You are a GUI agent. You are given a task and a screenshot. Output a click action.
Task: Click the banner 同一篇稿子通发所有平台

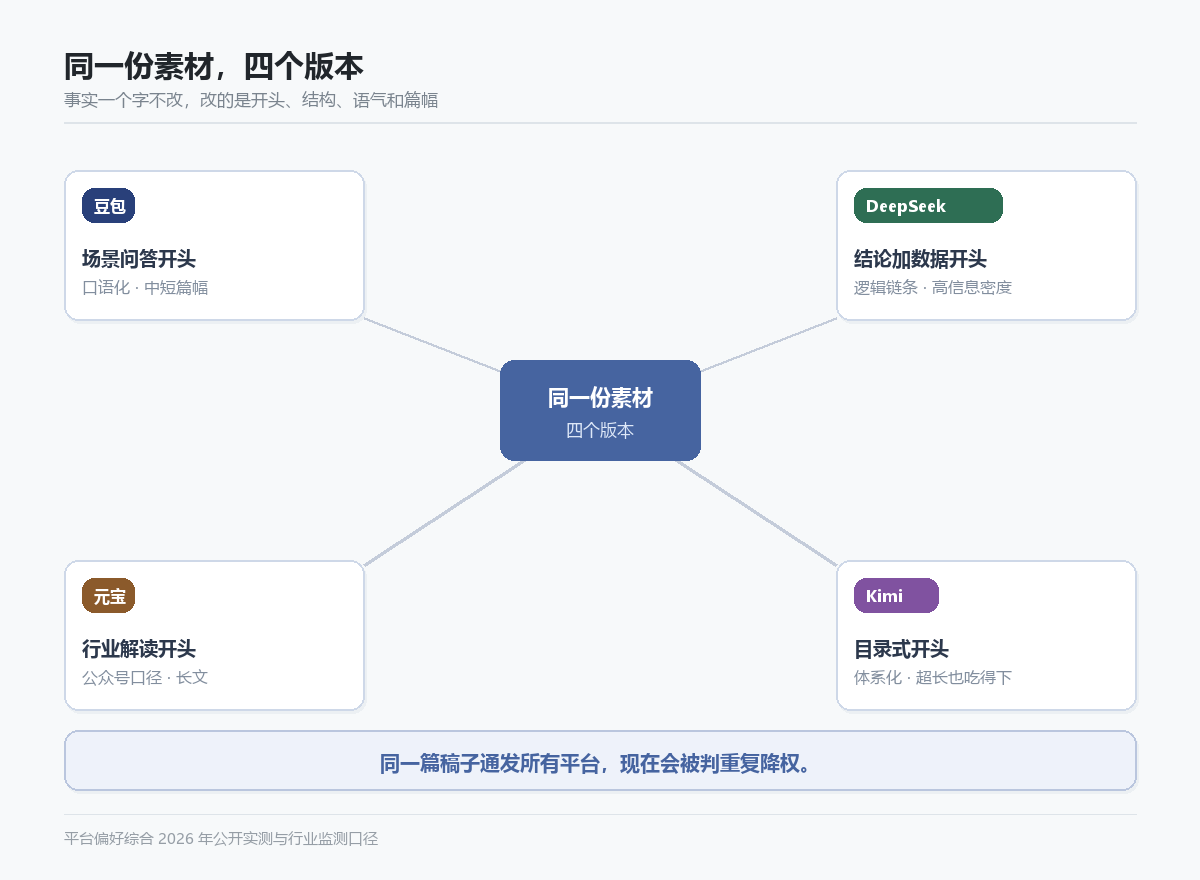pos(600,761)
